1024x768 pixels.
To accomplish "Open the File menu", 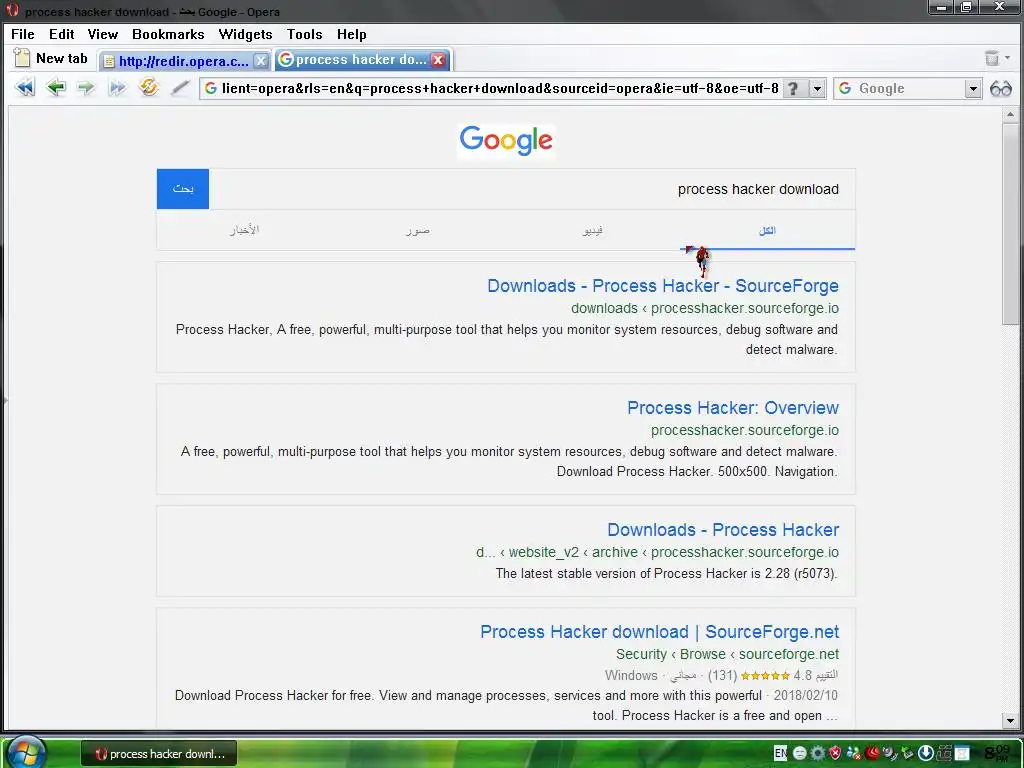I will [23, 34].
